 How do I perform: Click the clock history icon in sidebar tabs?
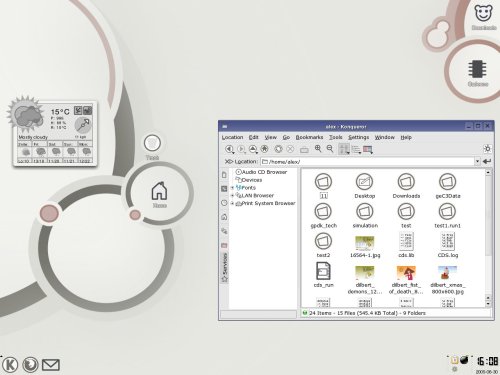click(x=224, y=203)
